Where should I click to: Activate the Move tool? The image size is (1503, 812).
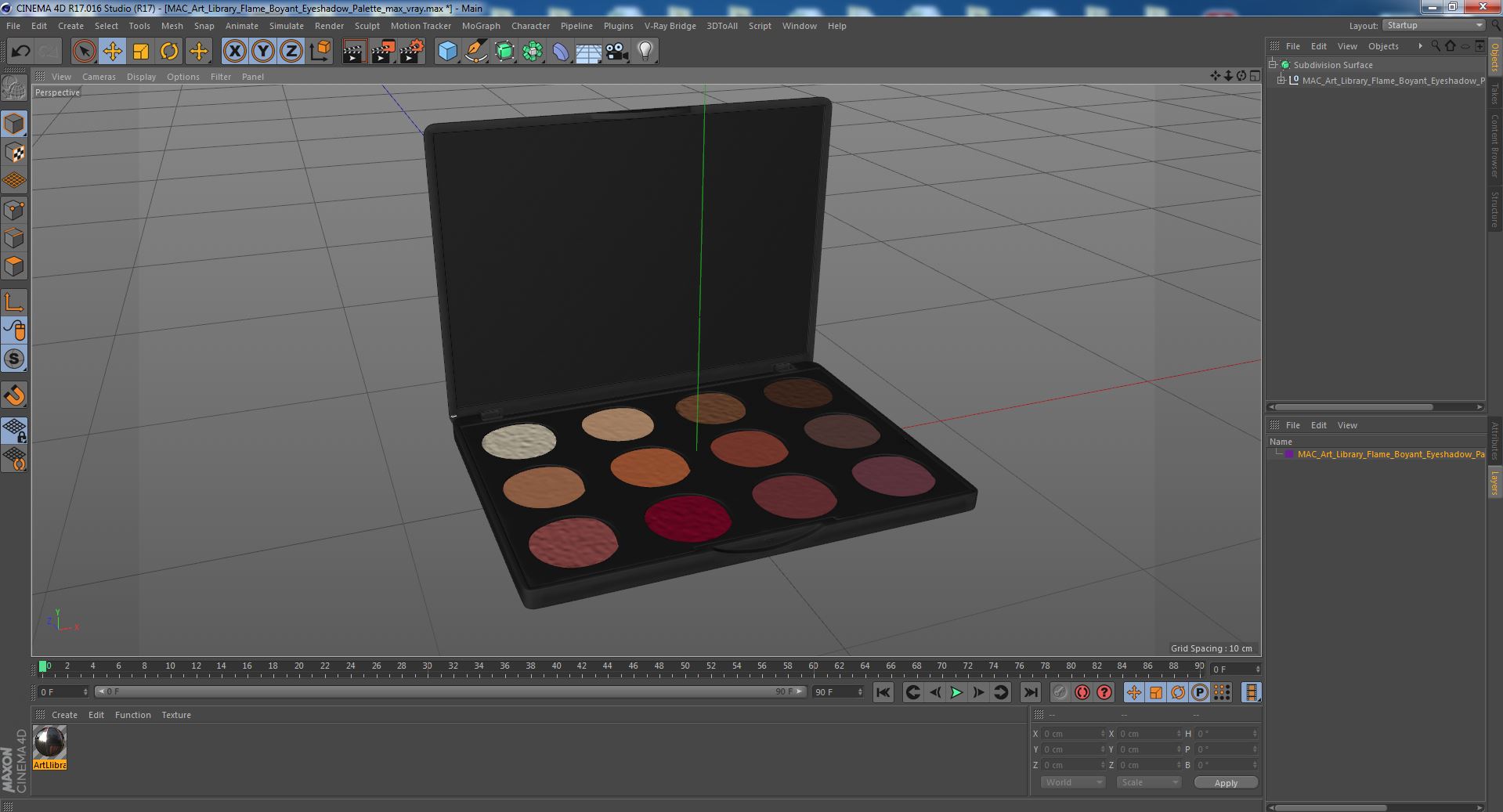point(113,52)
